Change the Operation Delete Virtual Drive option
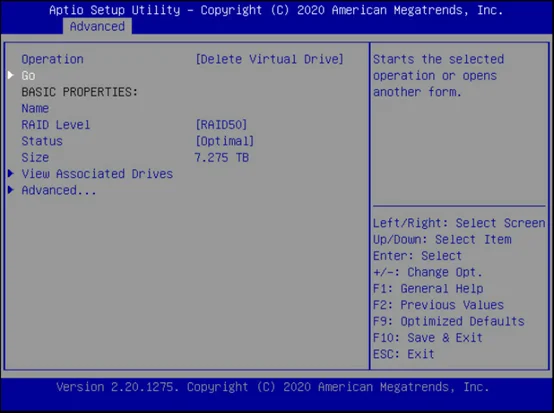This screenshot has width=554, height=413. 270,59
